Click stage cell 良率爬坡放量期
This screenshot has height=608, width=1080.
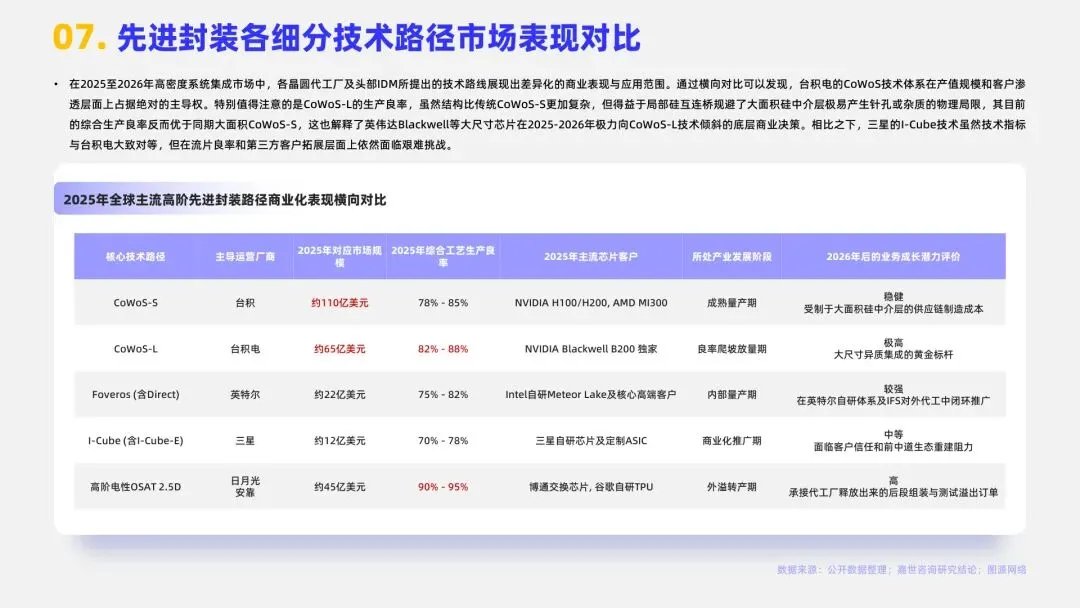(731, 348)
